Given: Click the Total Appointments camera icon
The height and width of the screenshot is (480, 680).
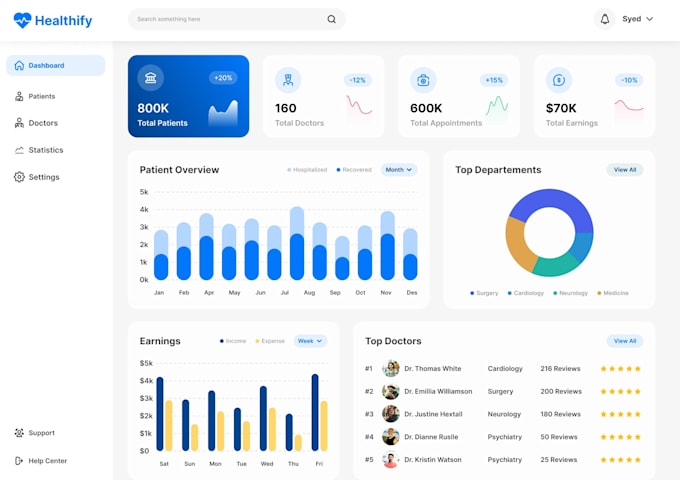Looking at the screenshot, I should 423,80.
